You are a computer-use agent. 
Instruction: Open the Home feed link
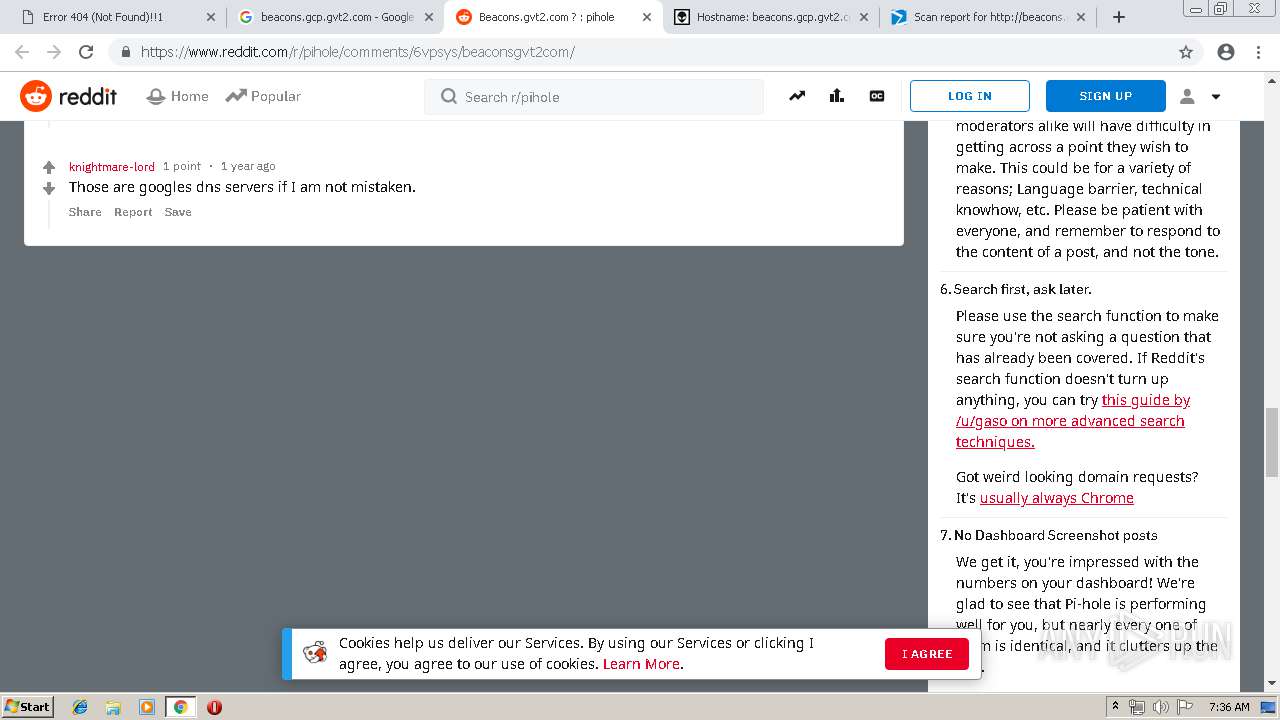coord(177,96)
